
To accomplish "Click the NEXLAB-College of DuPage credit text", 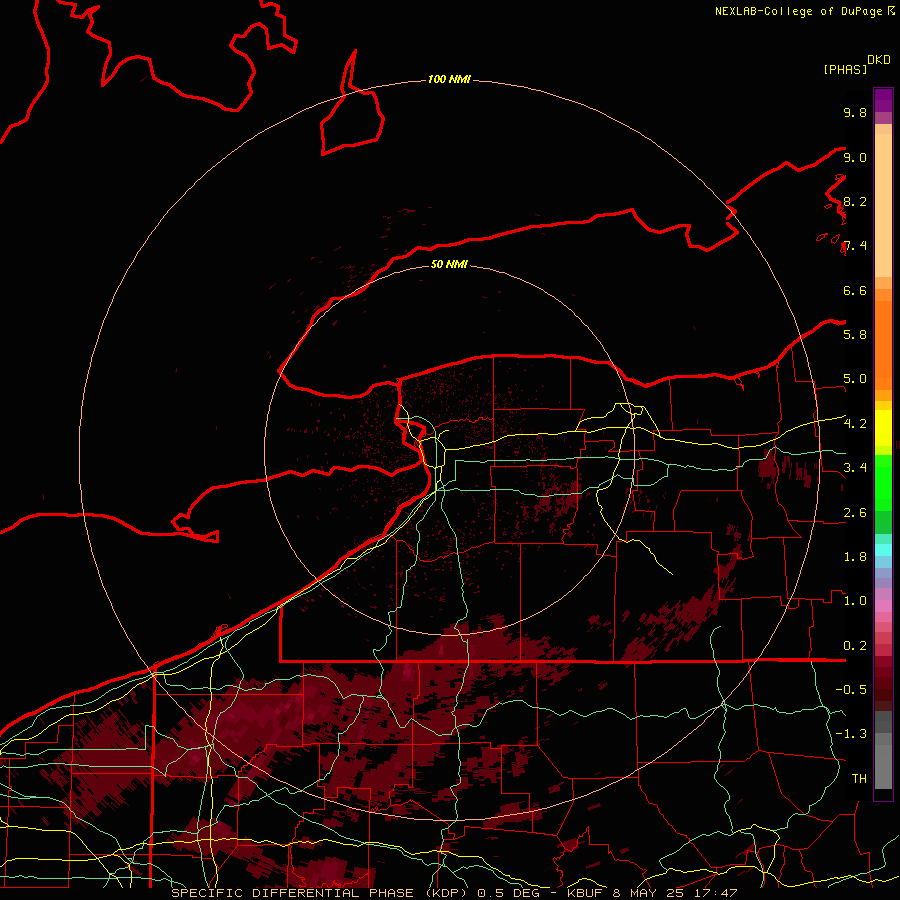I will coord(798,11).
